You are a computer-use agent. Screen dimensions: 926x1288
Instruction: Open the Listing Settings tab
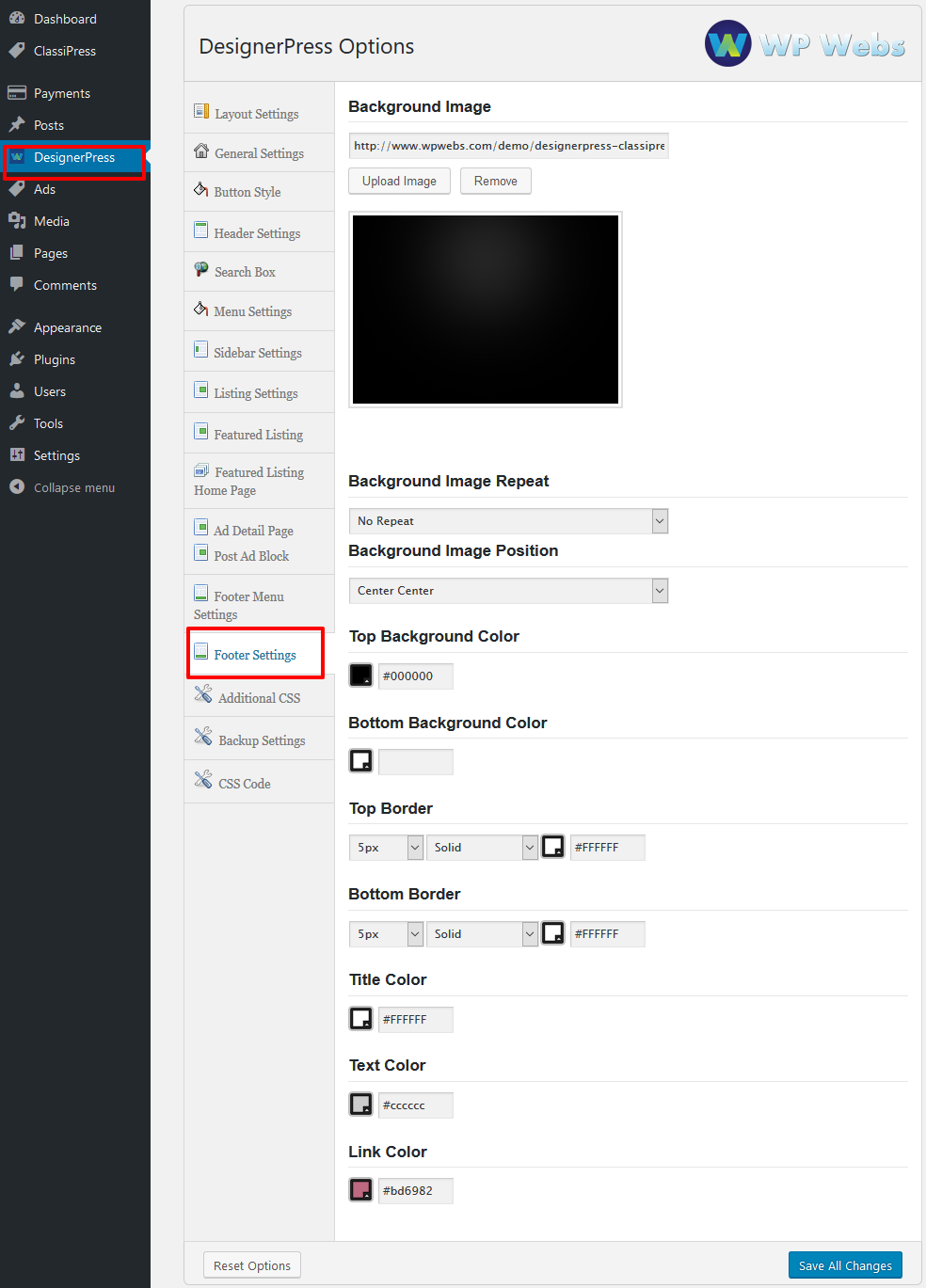click(x=259, y=392)
